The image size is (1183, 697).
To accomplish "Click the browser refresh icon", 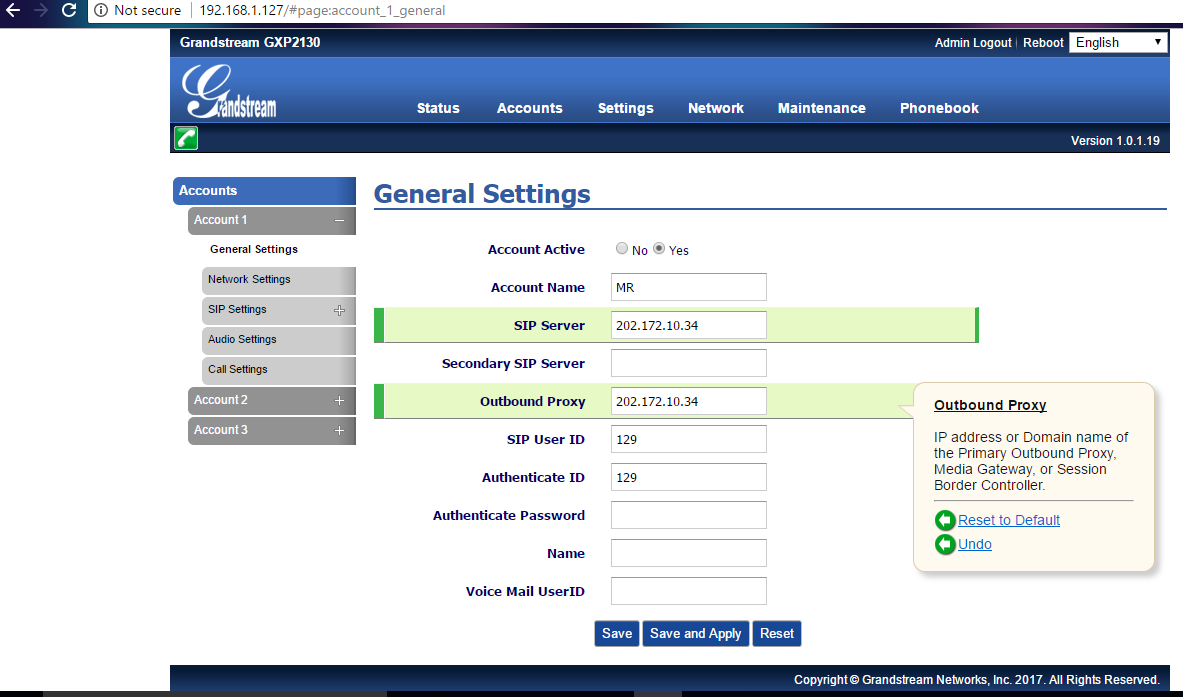I will point(67,11).
